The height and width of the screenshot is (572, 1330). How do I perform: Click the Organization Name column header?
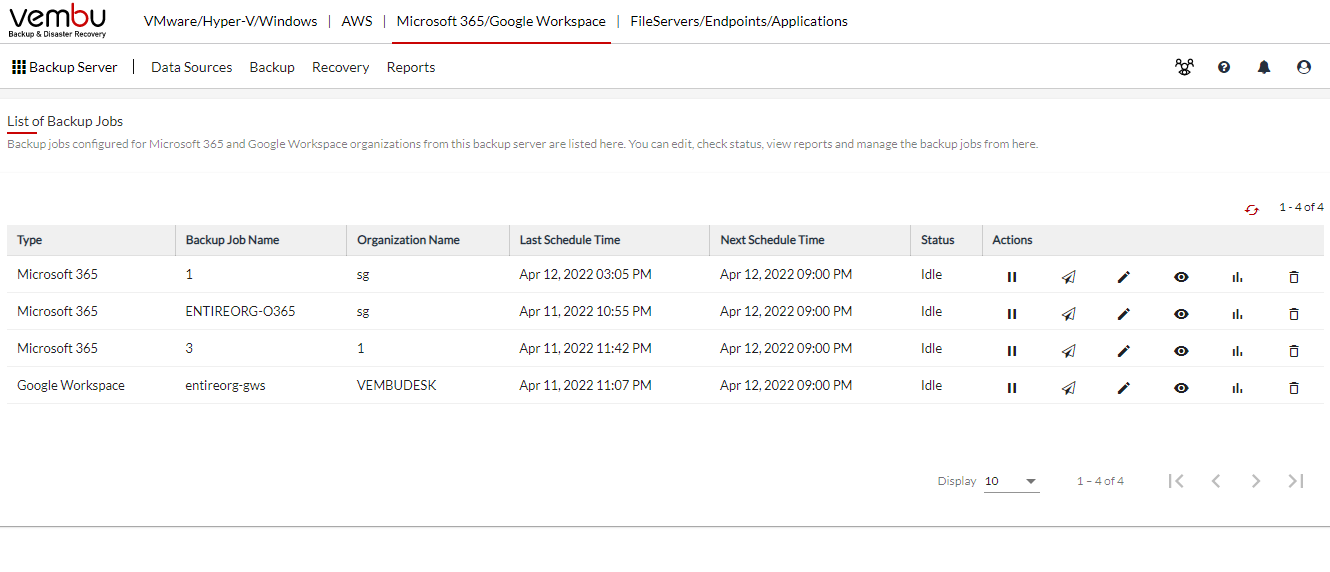(428, 240)
